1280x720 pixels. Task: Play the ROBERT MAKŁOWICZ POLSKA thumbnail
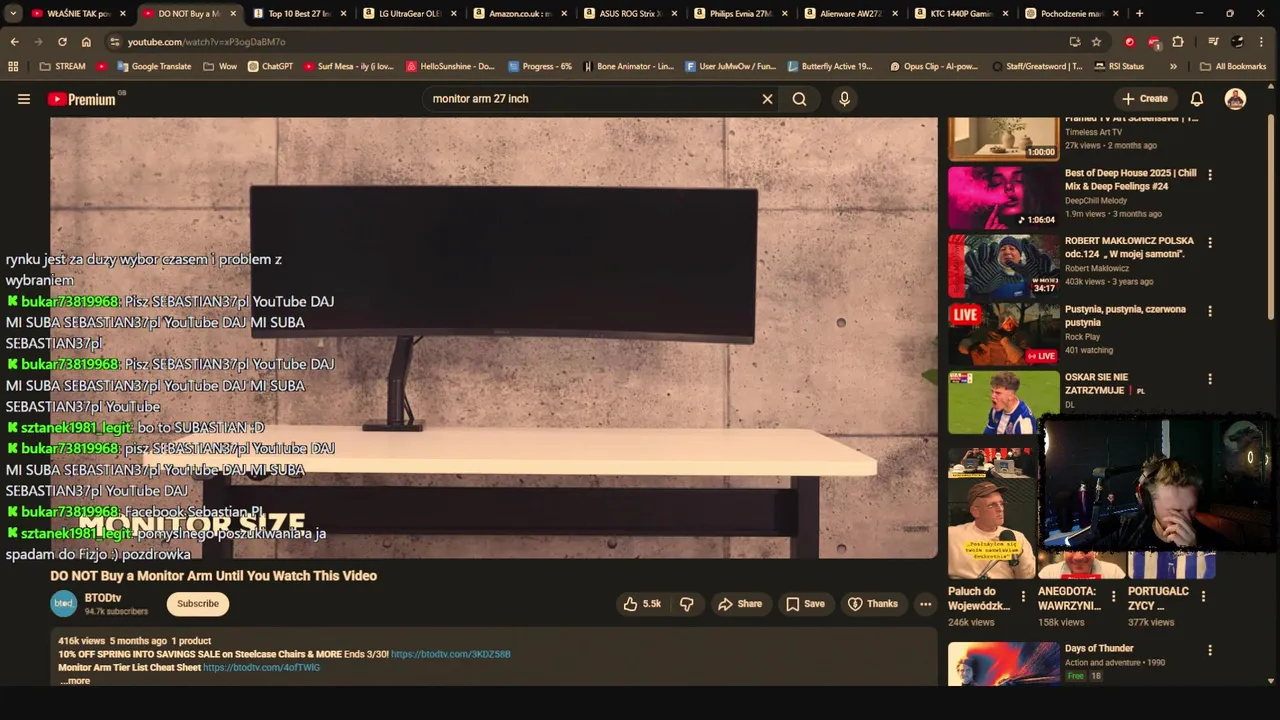coord(1003,265)
